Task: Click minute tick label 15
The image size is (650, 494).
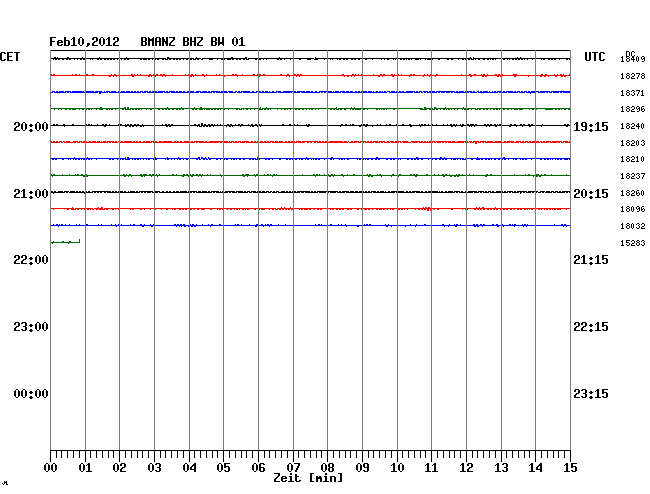Action: pos(570,468)
